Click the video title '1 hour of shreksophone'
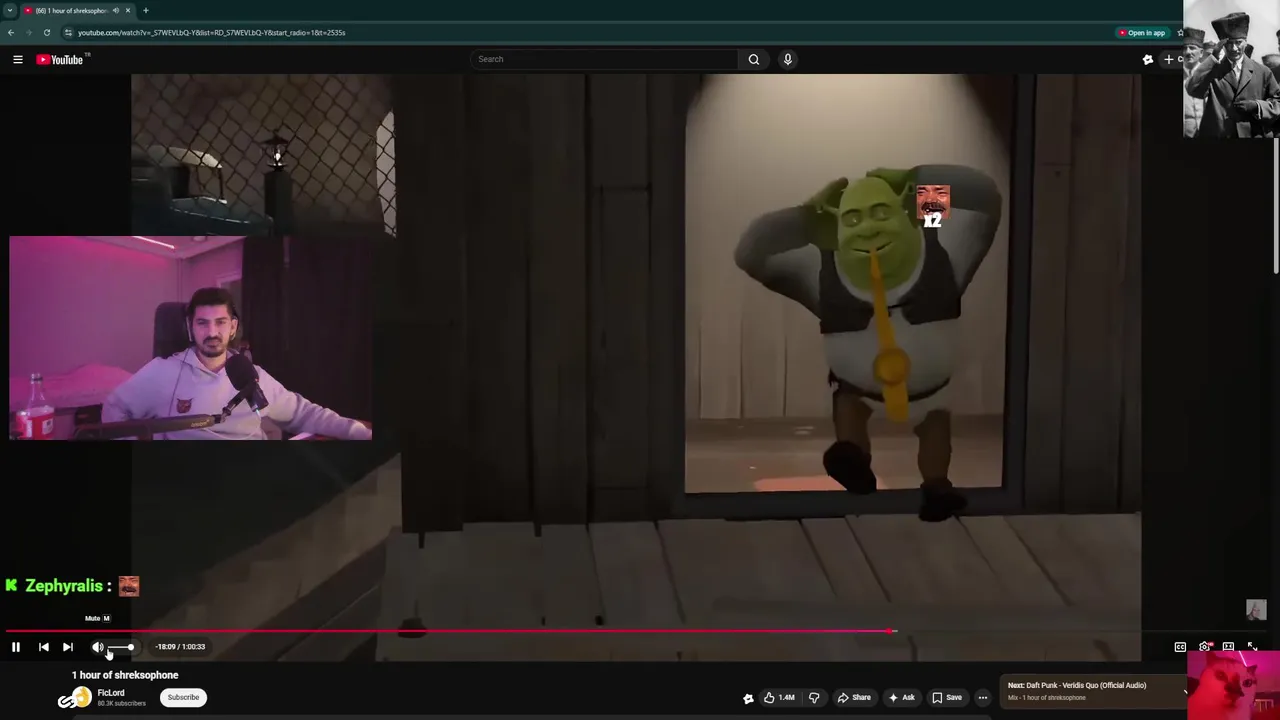 click(x=125, y=675)
